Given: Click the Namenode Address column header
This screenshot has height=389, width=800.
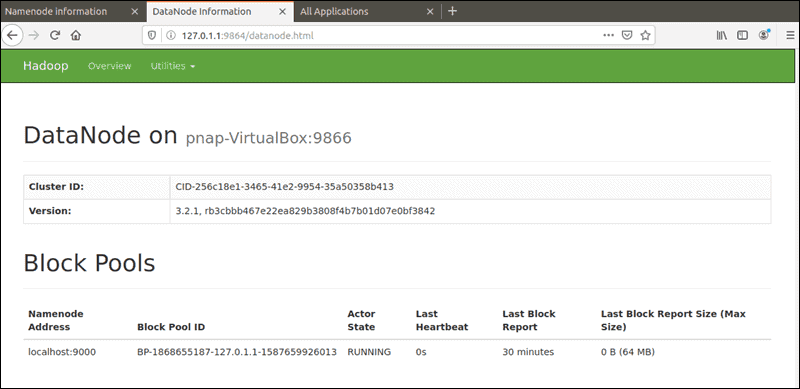Looking at the screenshot, I should point(56,321).
